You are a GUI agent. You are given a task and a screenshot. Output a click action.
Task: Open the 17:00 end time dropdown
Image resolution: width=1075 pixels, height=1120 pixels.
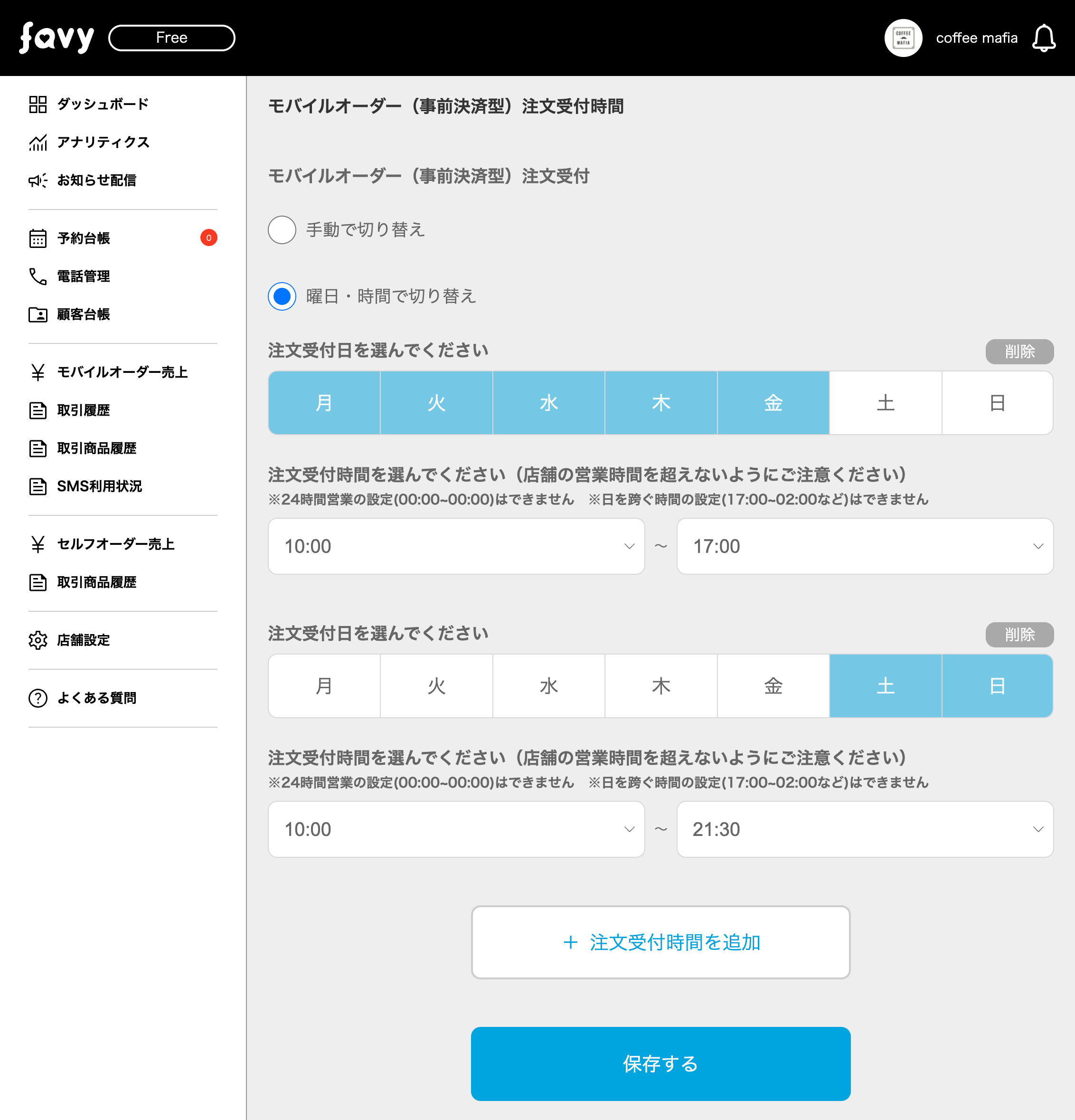pyautogui.click(x=864, y=546)
